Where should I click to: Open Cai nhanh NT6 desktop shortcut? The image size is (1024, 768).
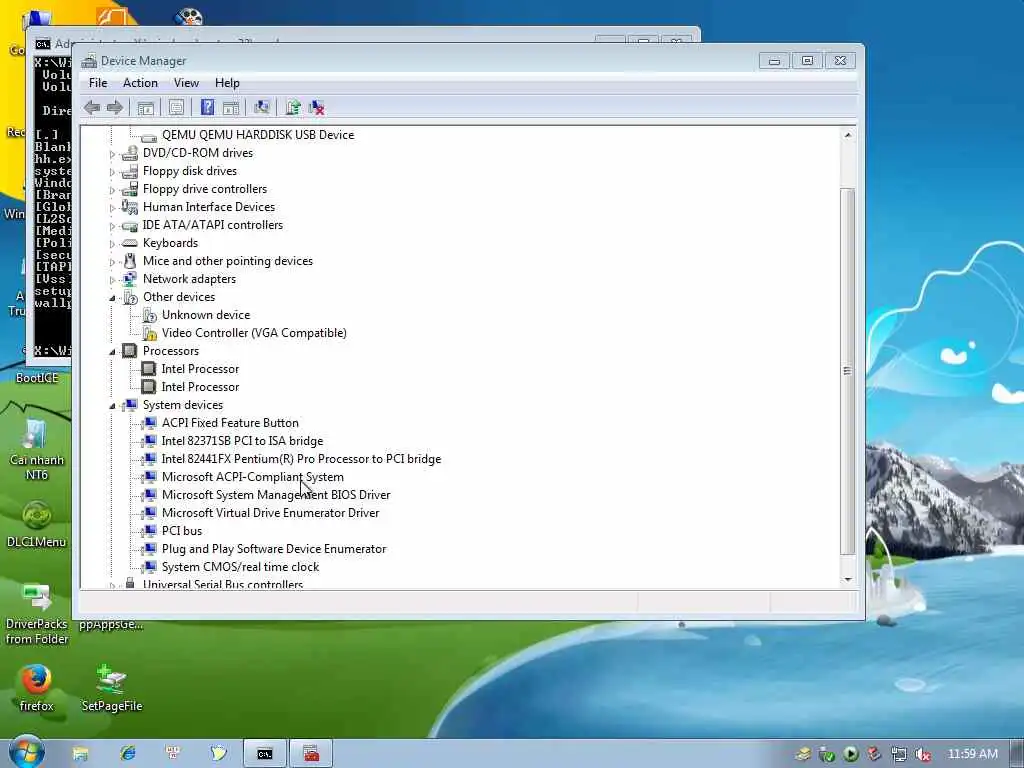37,449
